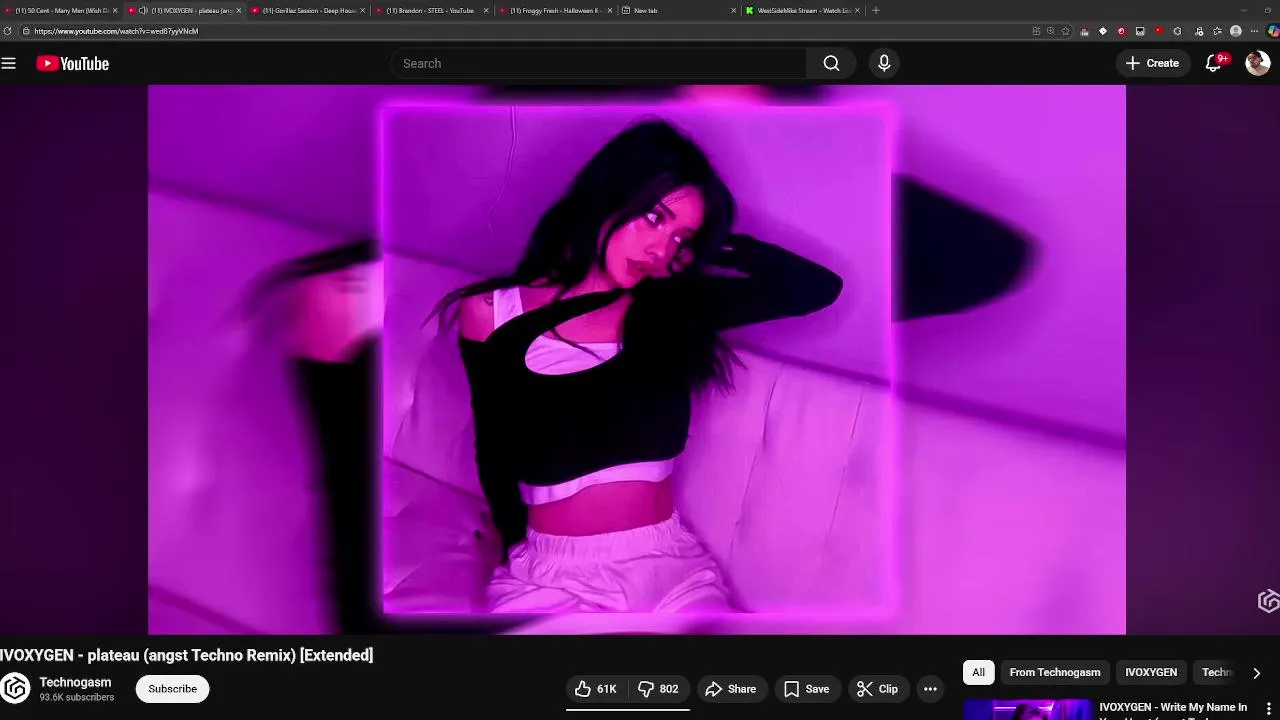Image resolution: width=1280 pixels, height=720 pixels.
Task: Open the split screen toolbar icon
Action: point(1036,31)
